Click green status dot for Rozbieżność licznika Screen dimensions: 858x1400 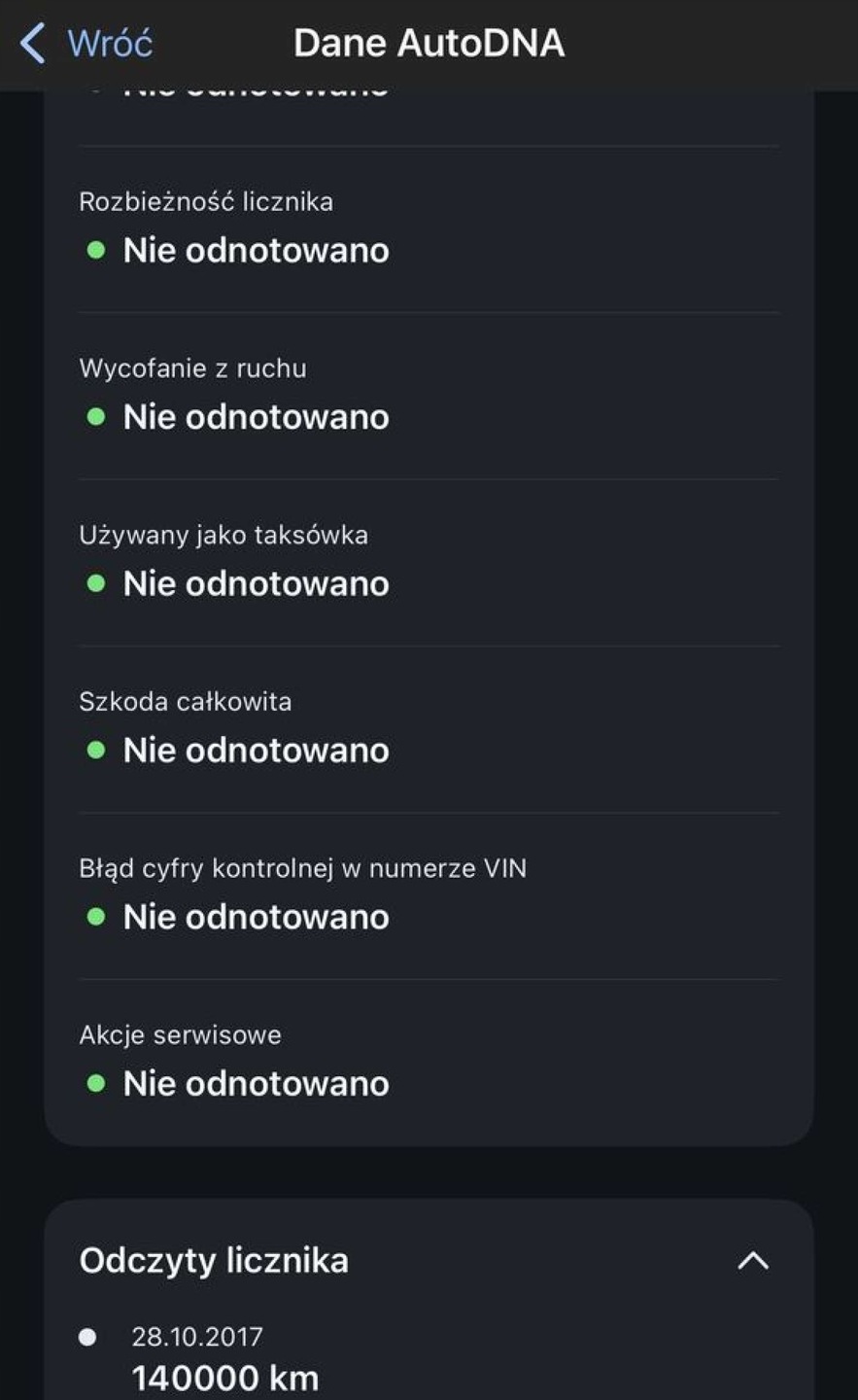point(96,250)
